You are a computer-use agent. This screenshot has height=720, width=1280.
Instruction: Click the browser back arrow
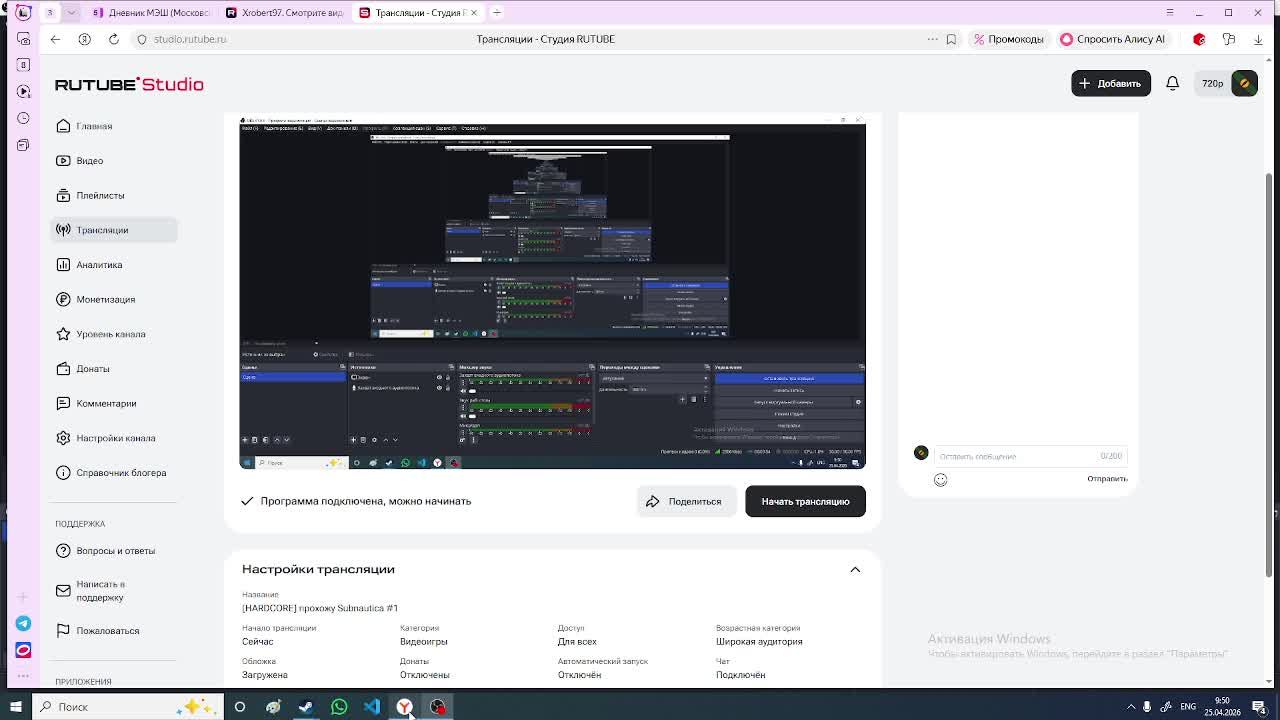click(55, 39)
